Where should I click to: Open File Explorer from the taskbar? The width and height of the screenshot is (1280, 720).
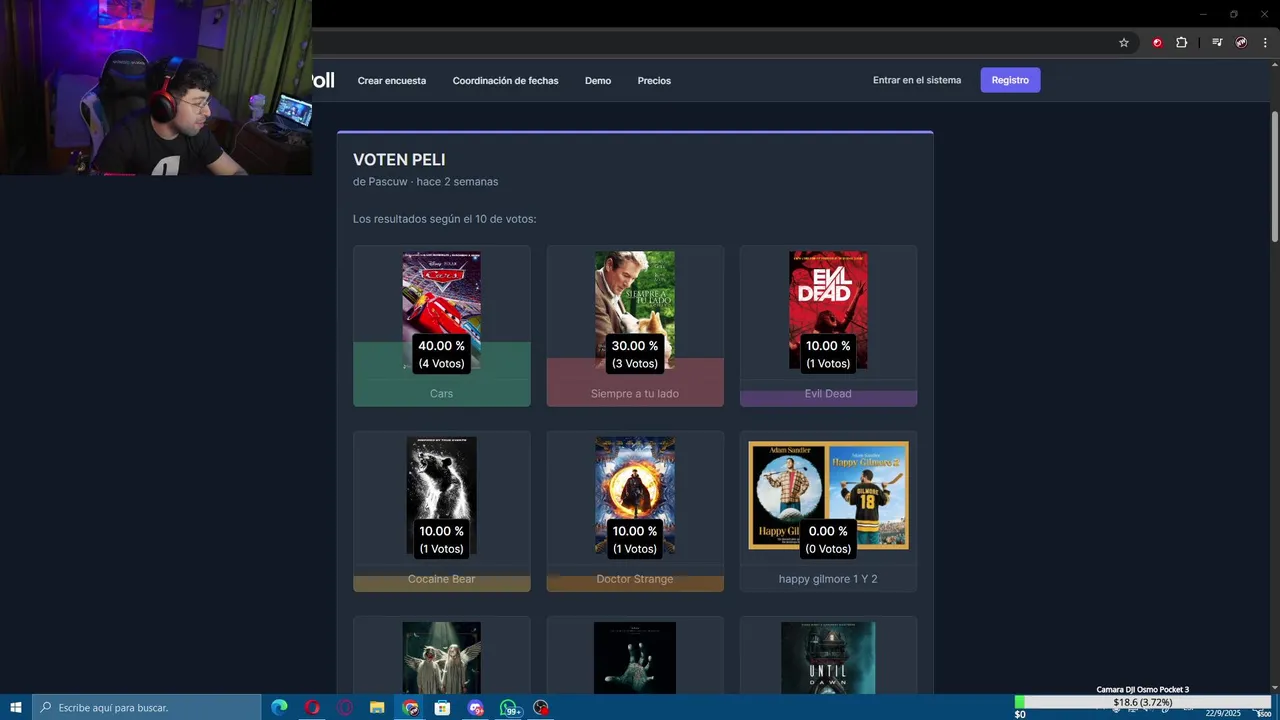[377, 707]
